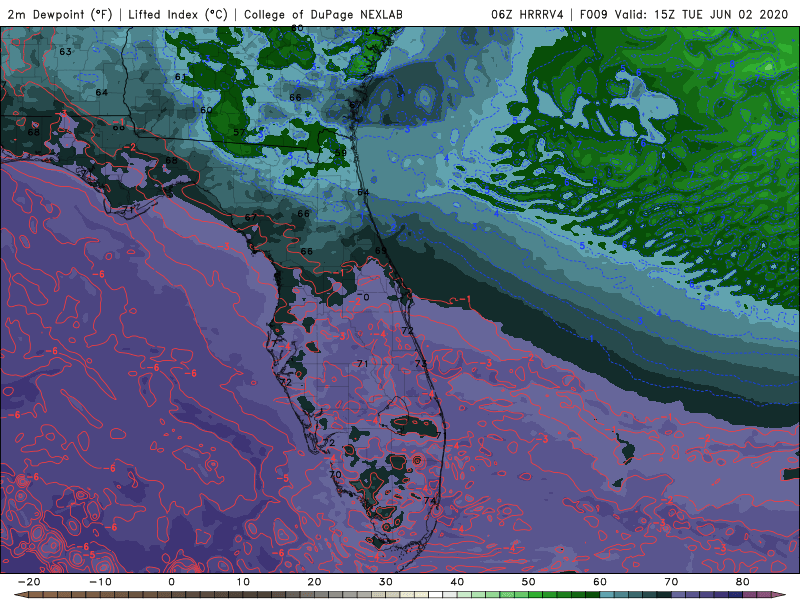Viewport: 800px width, 600px height.
Task: Click the 20 label on the color scale
Action: pos(314,582)
